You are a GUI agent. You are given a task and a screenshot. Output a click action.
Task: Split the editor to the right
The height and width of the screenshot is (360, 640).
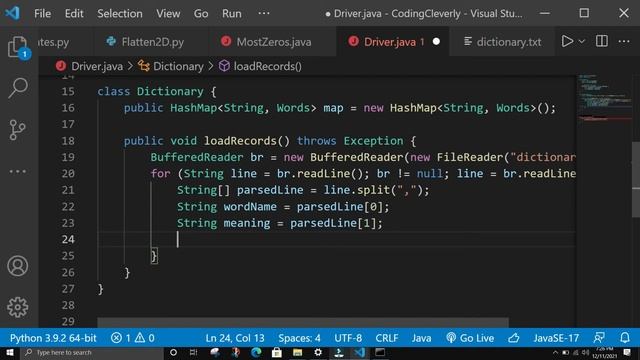pos(602,41)
